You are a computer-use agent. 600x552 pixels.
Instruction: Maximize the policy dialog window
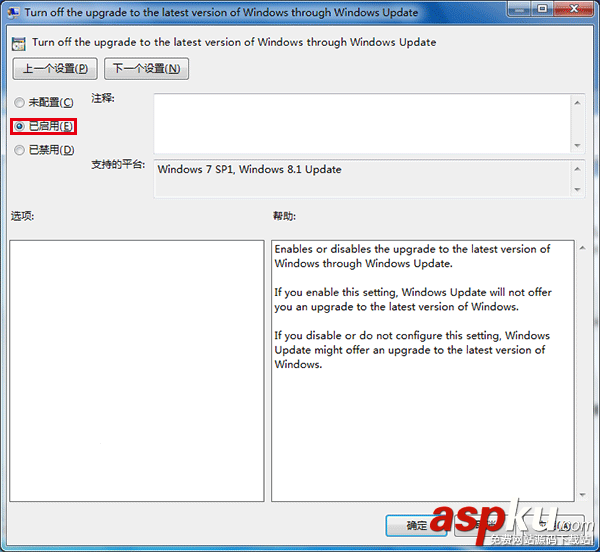pos(542,9)
